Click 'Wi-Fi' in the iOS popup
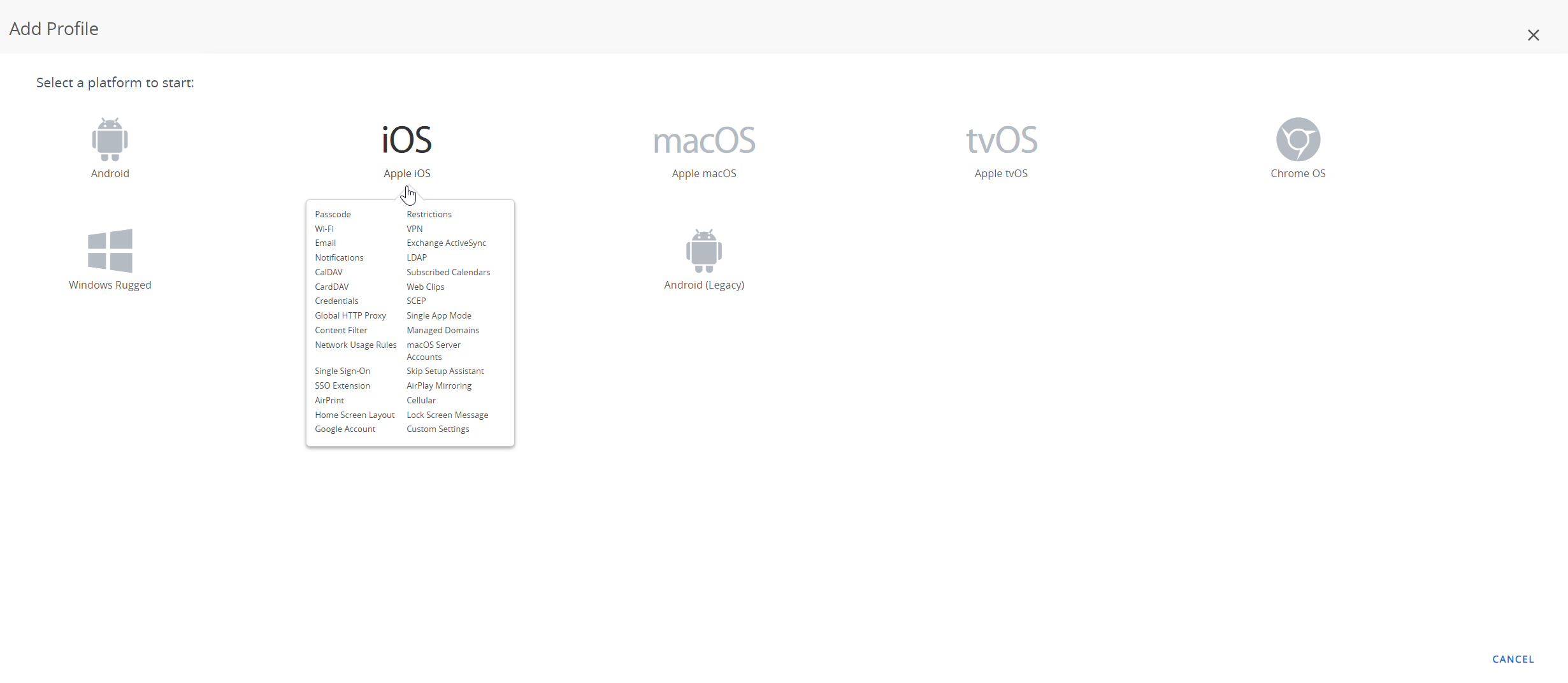Image resolution: width=1568 pixels, height=683 pixels. pyautogui.click(x=324, y=229)
